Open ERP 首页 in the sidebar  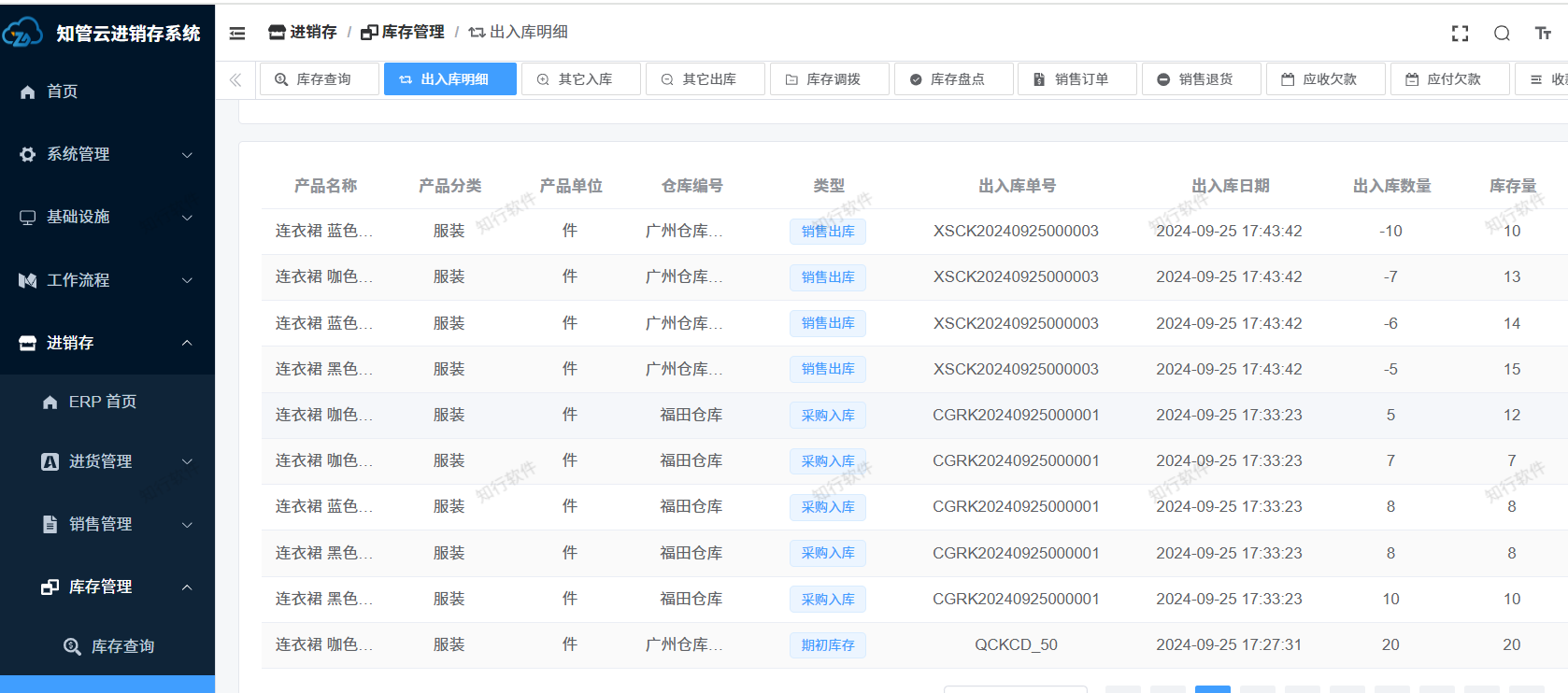click(102, 402)
